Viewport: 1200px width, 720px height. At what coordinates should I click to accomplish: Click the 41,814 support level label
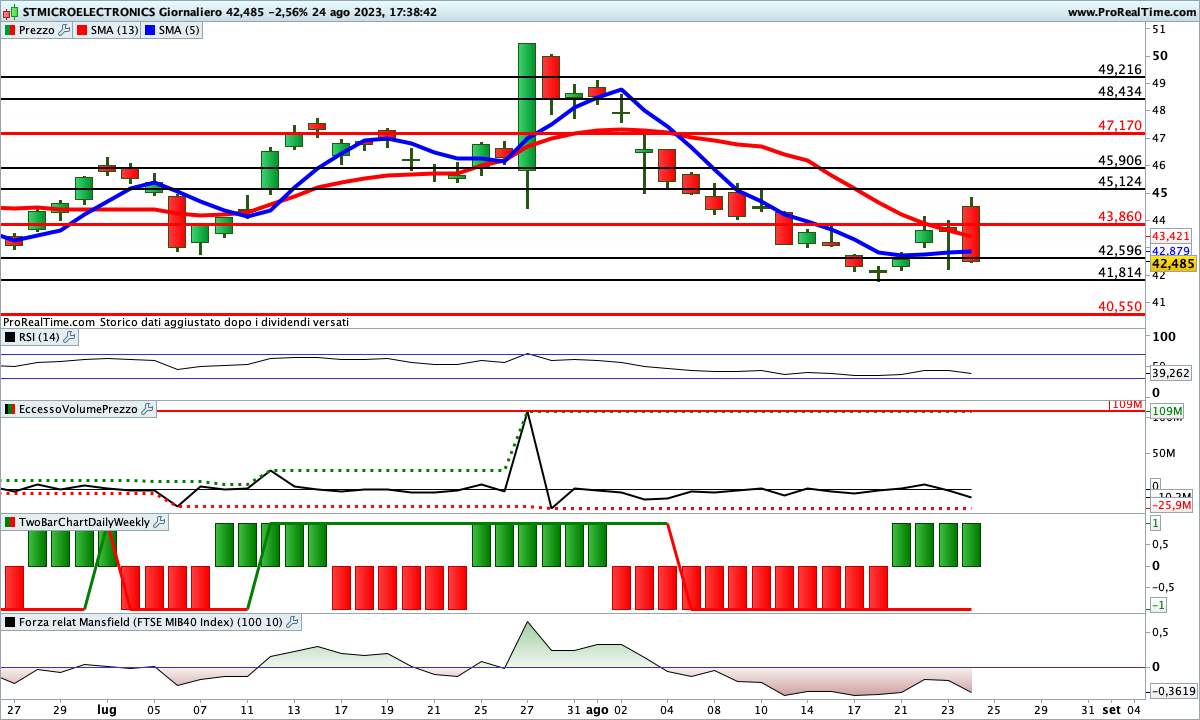pos(1120,272)
